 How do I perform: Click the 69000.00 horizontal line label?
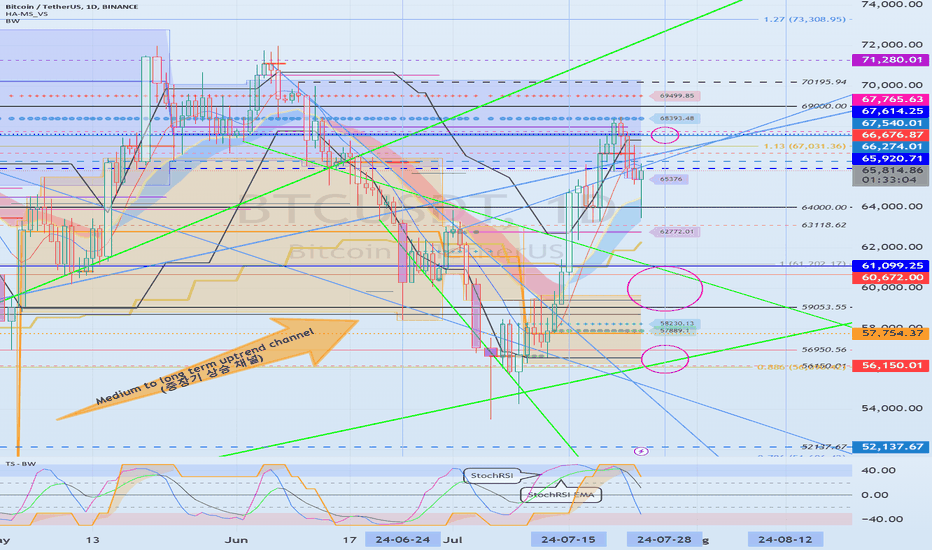(823, 106)
